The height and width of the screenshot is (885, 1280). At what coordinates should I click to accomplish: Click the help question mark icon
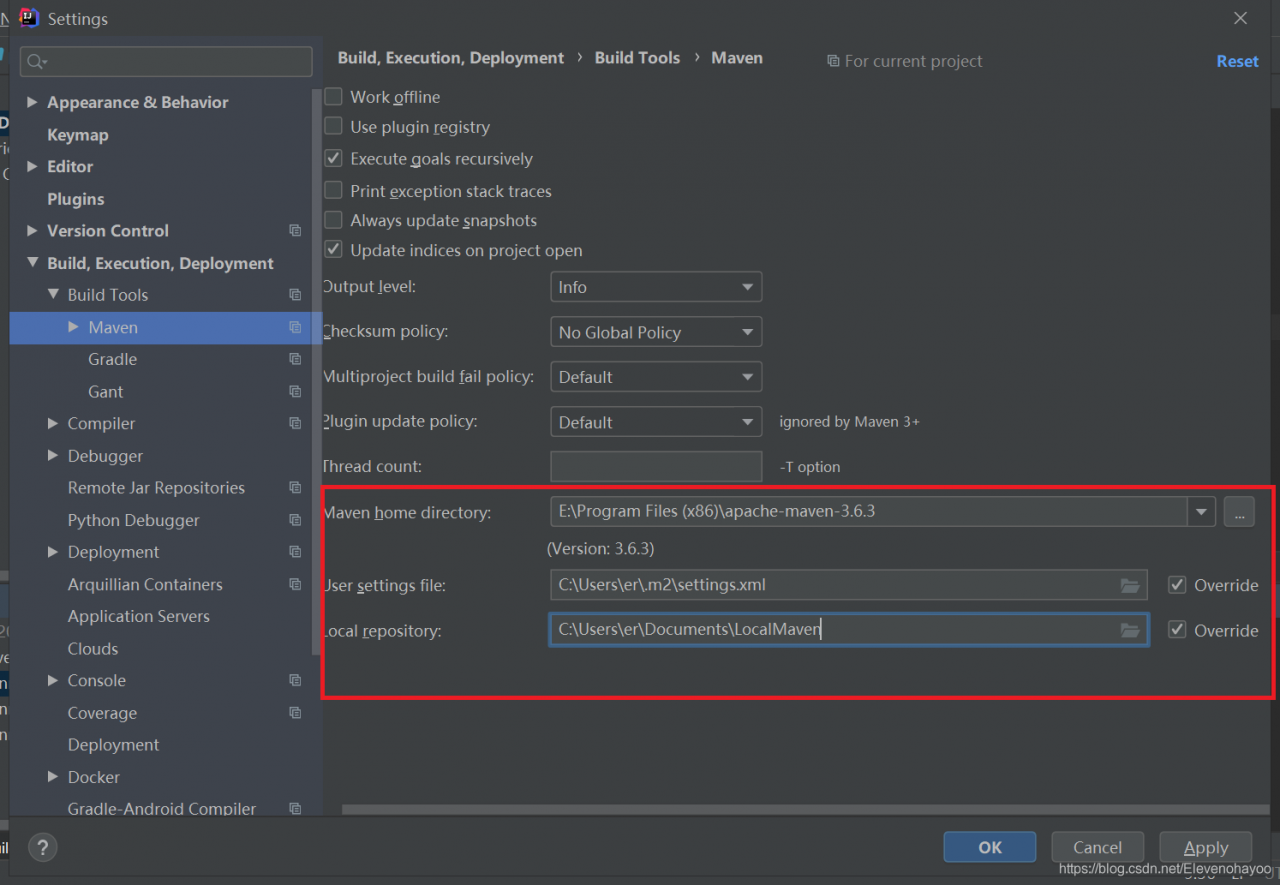[42, 847]
